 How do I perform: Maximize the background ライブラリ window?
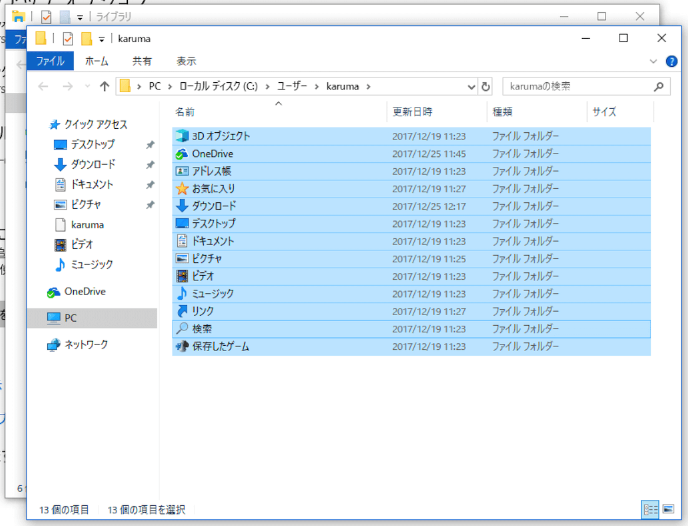tap(602, 16)
